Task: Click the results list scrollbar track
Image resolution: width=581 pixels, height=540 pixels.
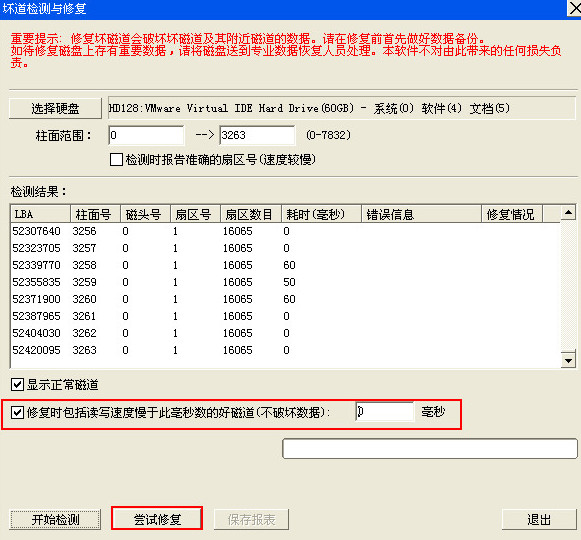Action: pos(568,285)
